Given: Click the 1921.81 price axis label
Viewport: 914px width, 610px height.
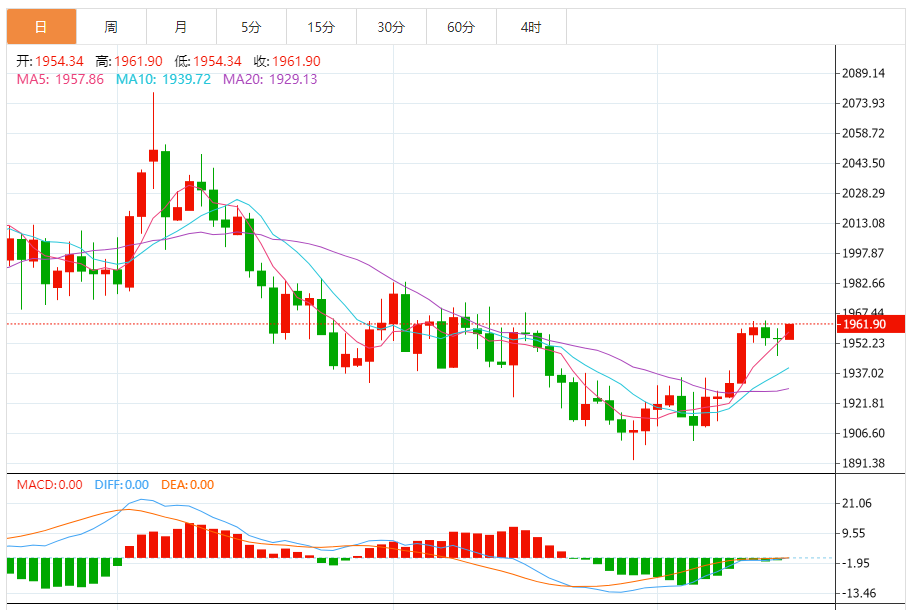Looking at the screenshot, I should 863,404.
